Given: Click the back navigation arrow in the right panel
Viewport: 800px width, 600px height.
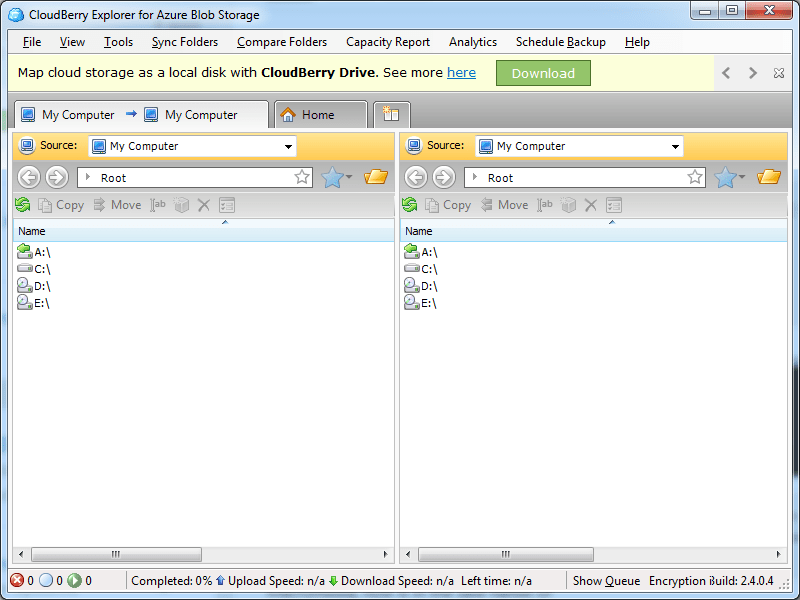Looking at the screenshot, I should click(416, 176).
